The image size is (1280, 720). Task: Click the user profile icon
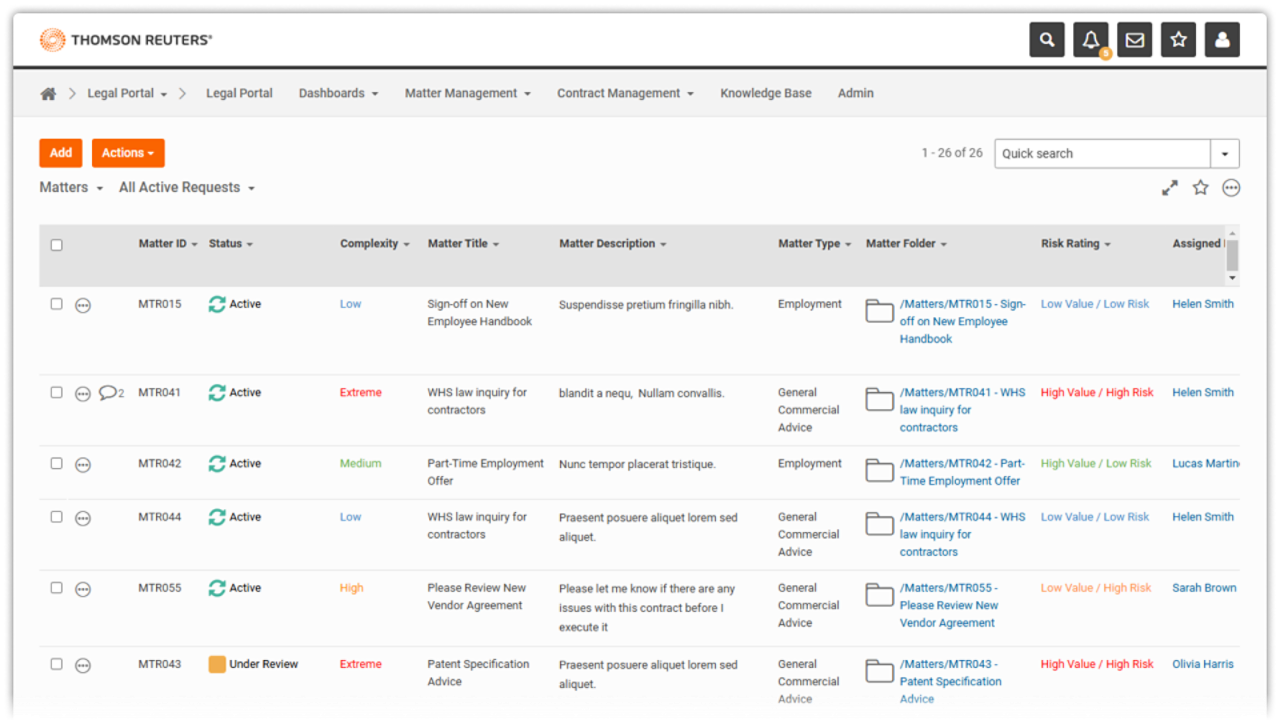(1222, 40)
